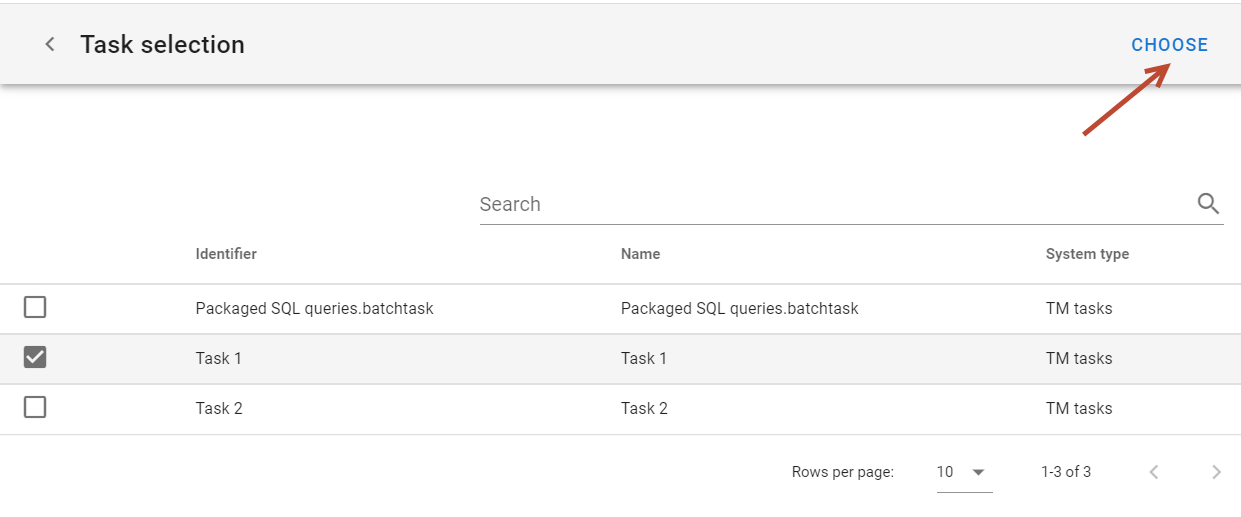This screenshot has height=517, width=1241.
Task: Check the Task 2 checkbox
Action: click(x=35, y=408)
